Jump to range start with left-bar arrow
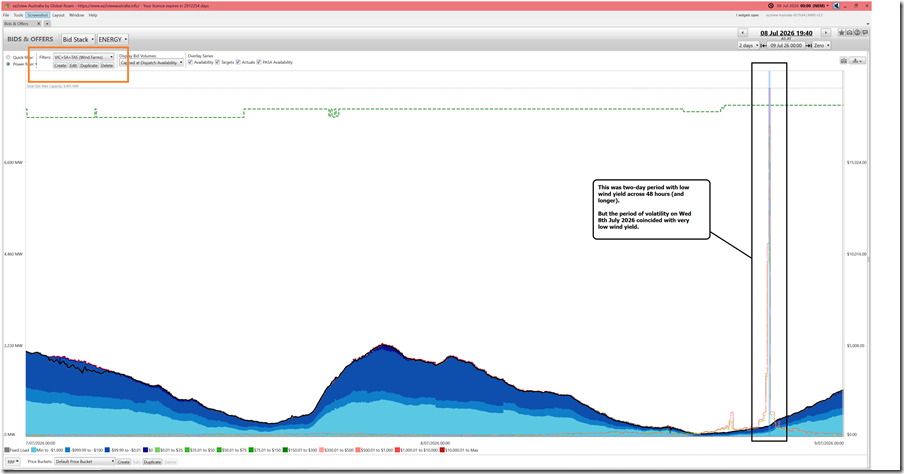This screenshot has height=474, width=904. 763,45
